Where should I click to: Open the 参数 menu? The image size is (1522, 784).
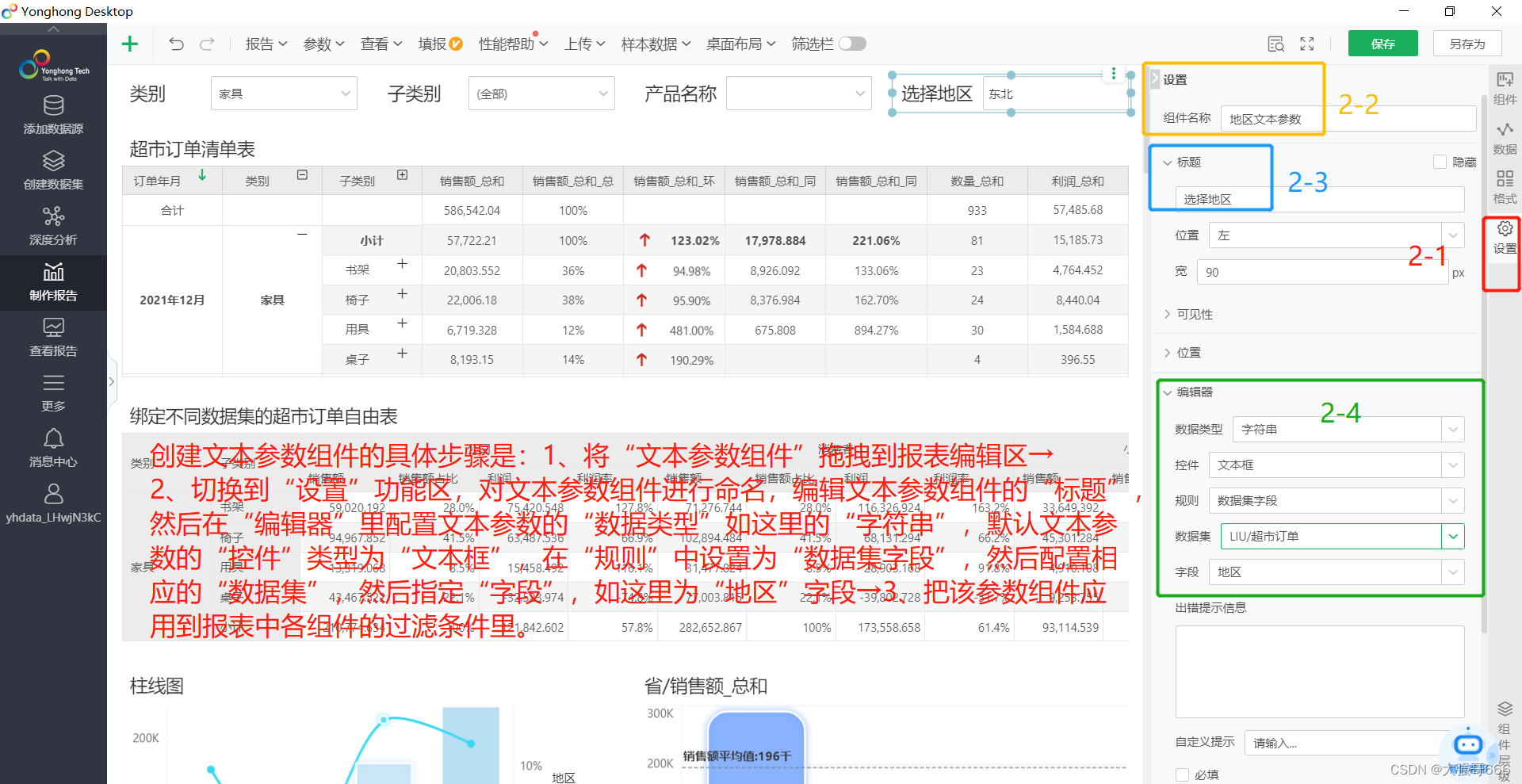point(323,44)
